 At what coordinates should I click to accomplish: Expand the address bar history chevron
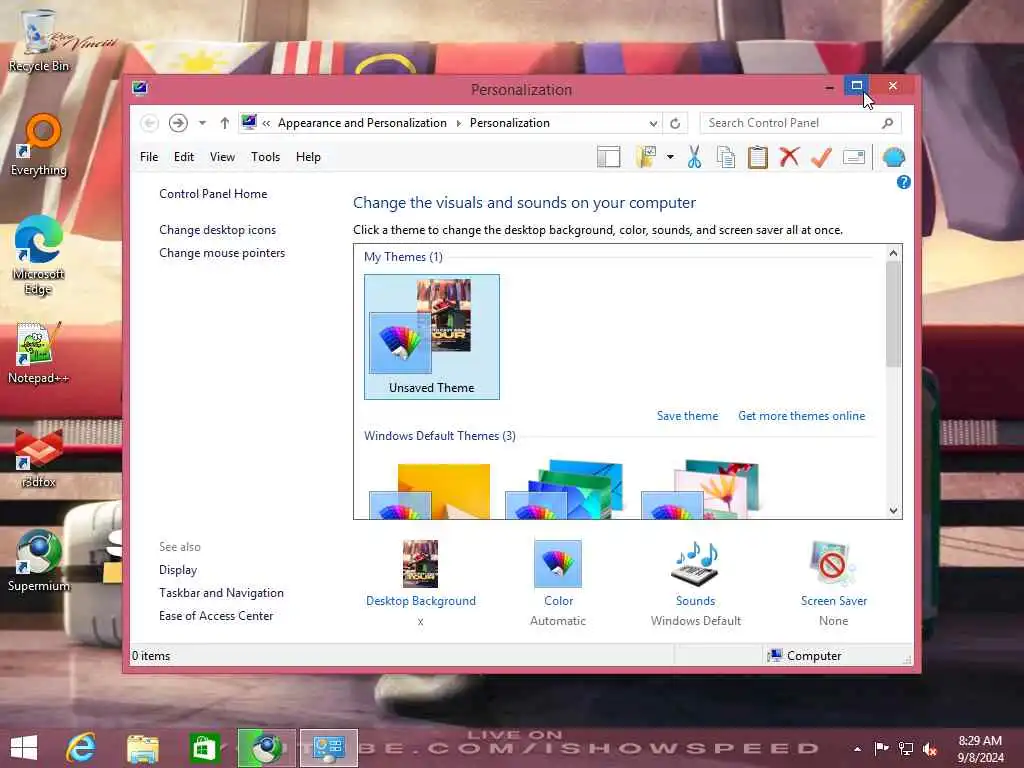pos(653,123)
